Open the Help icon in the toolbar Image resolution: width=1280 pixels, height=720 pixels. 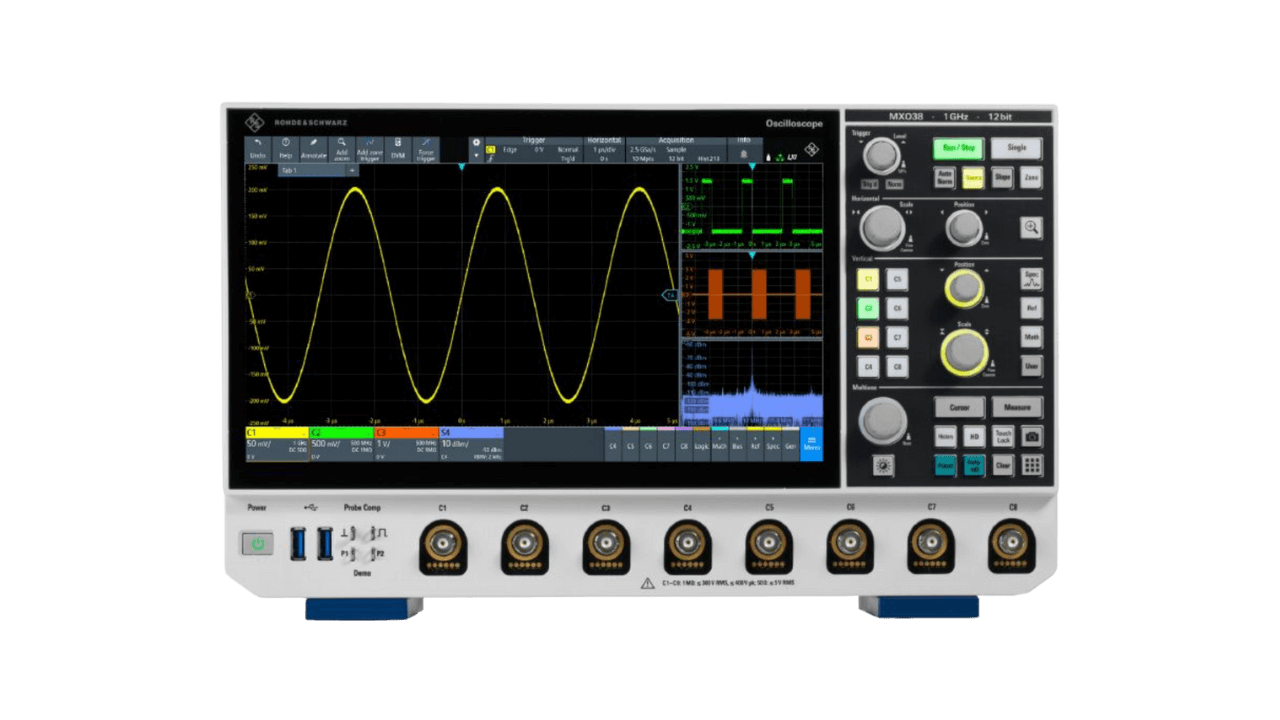click(285, 148)
